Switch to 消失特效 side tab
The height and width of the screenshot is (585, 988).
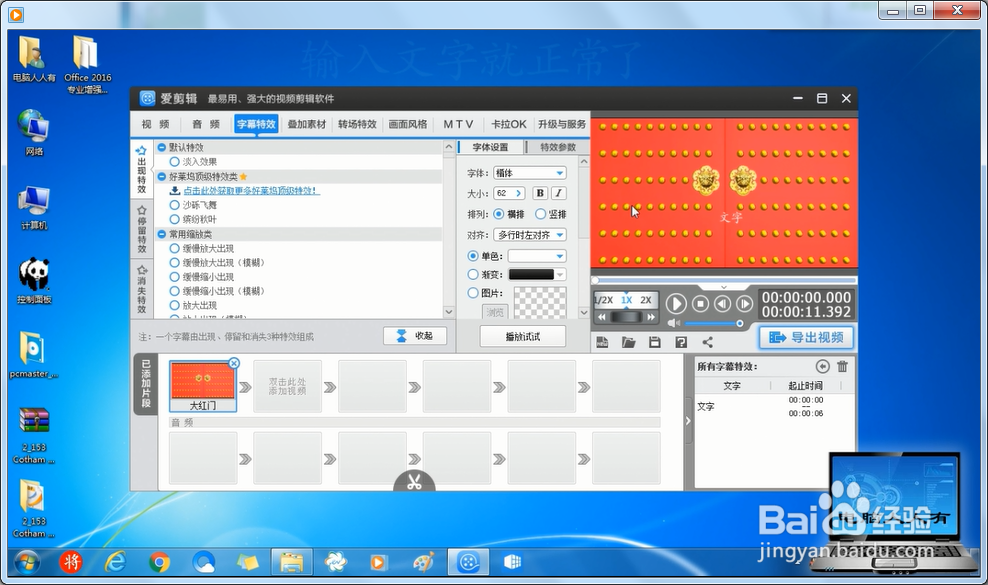(142, 289)
